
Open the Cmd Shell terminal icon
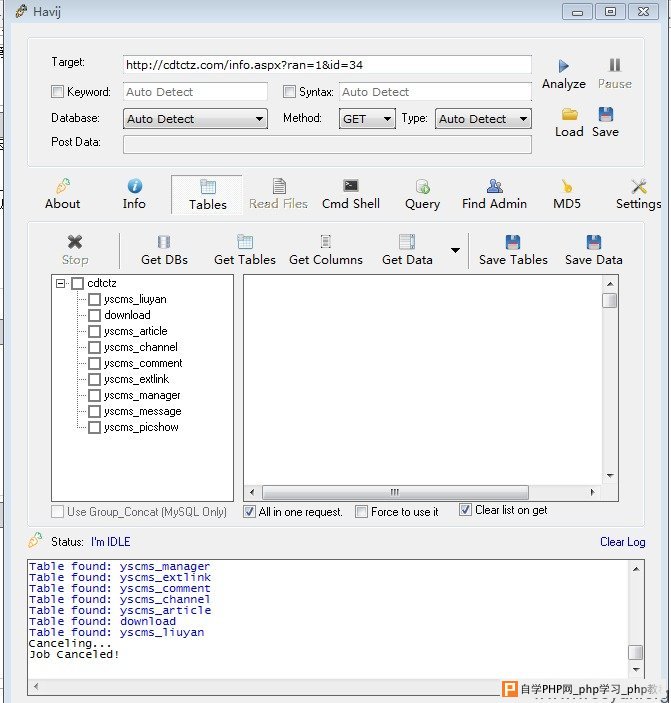351,186
